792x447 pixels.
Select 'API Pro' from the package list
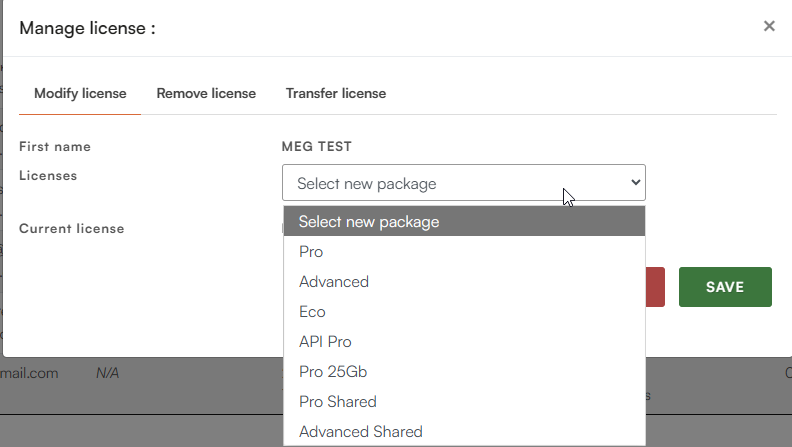(325, 342)
